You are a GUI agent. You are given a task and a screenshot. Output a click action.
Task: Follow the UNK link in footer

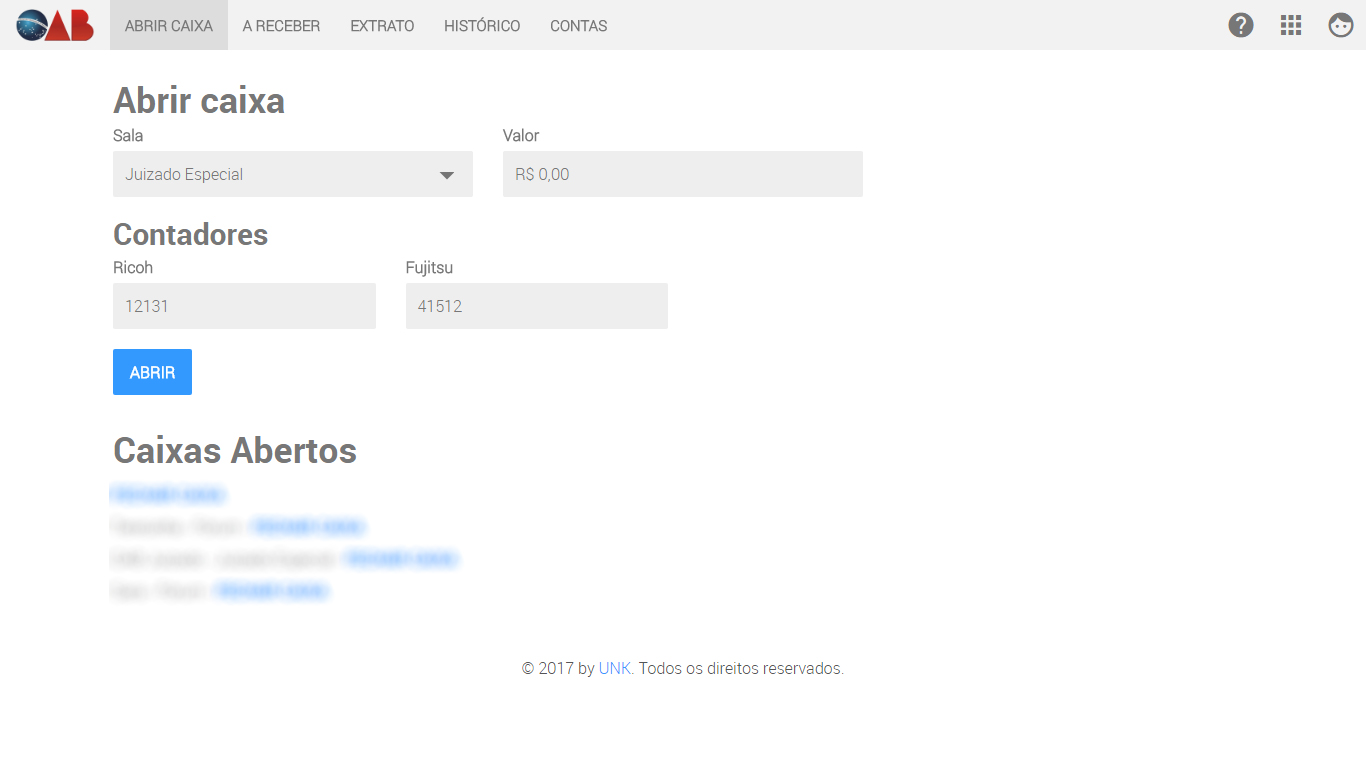coord(614,668)
